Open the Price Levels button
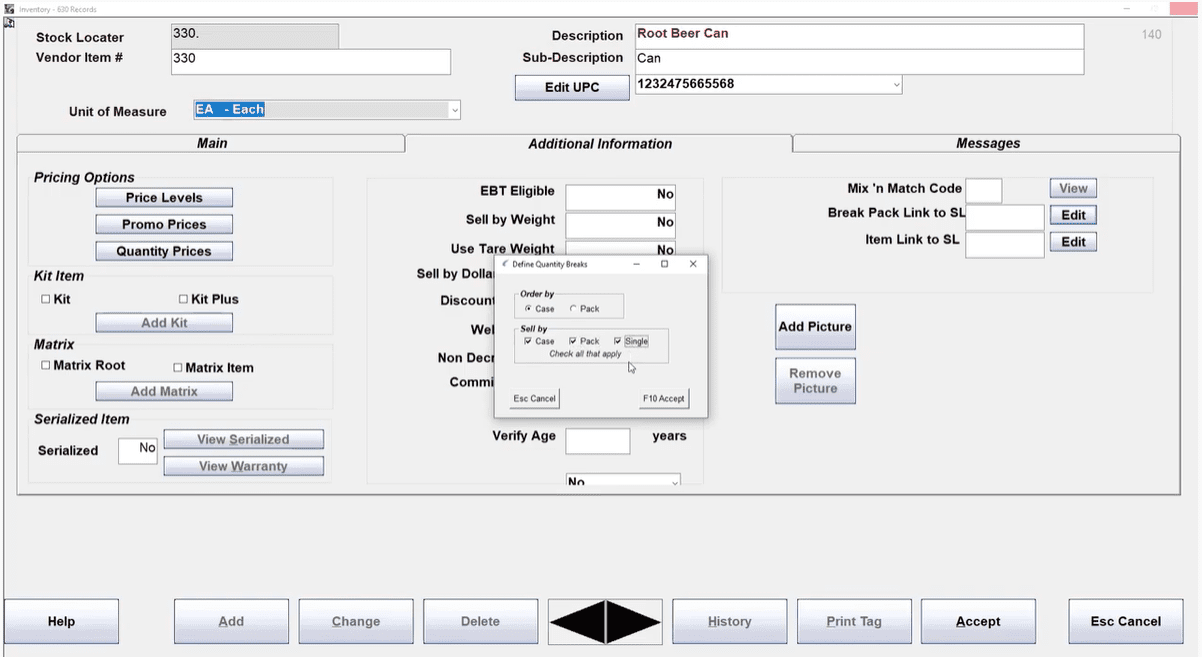This screenshot has width=1202, height=657. [164, 198]
